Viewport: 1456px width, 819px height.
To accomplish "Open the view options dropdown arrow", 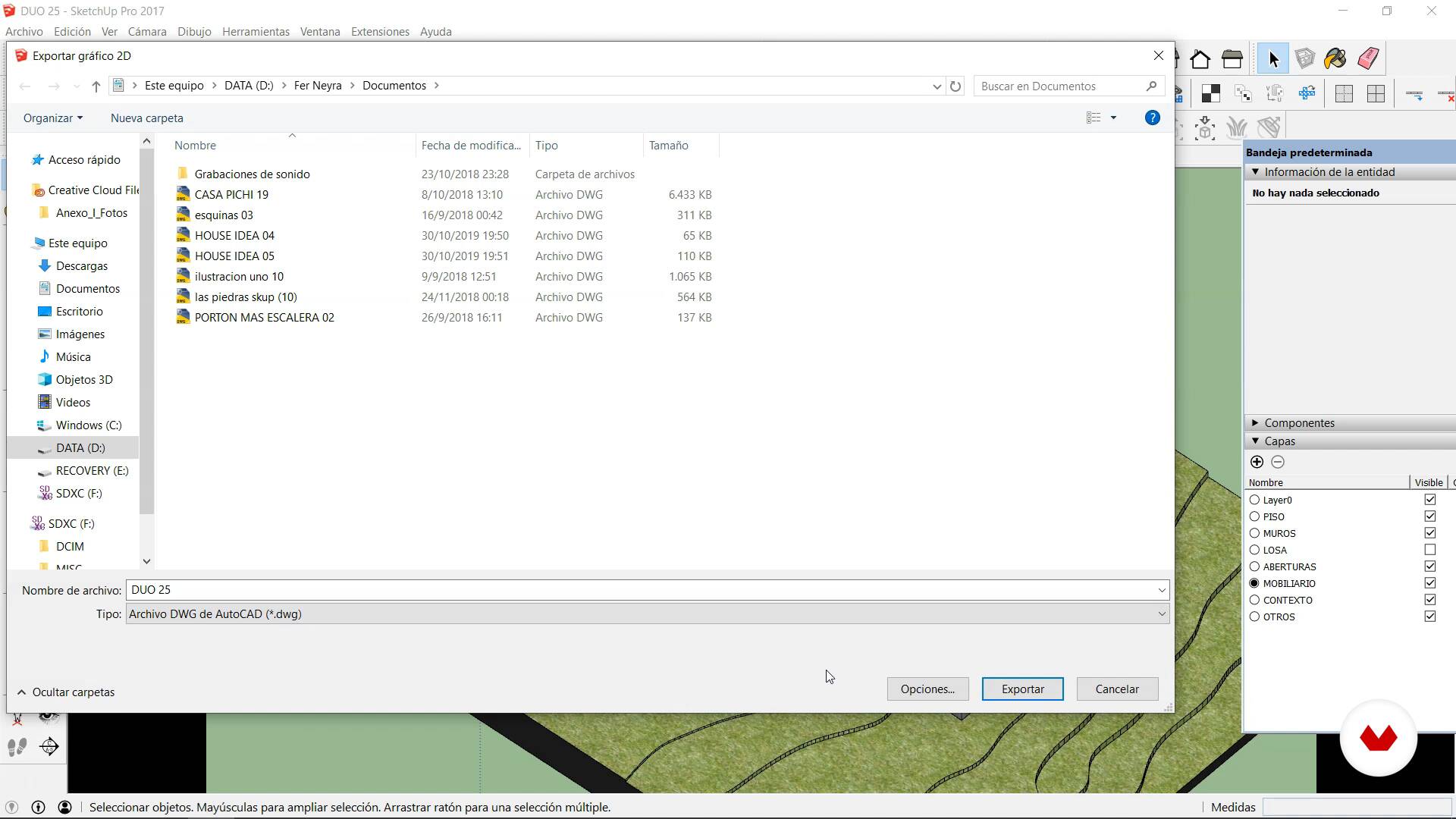I will (1113, 118).
